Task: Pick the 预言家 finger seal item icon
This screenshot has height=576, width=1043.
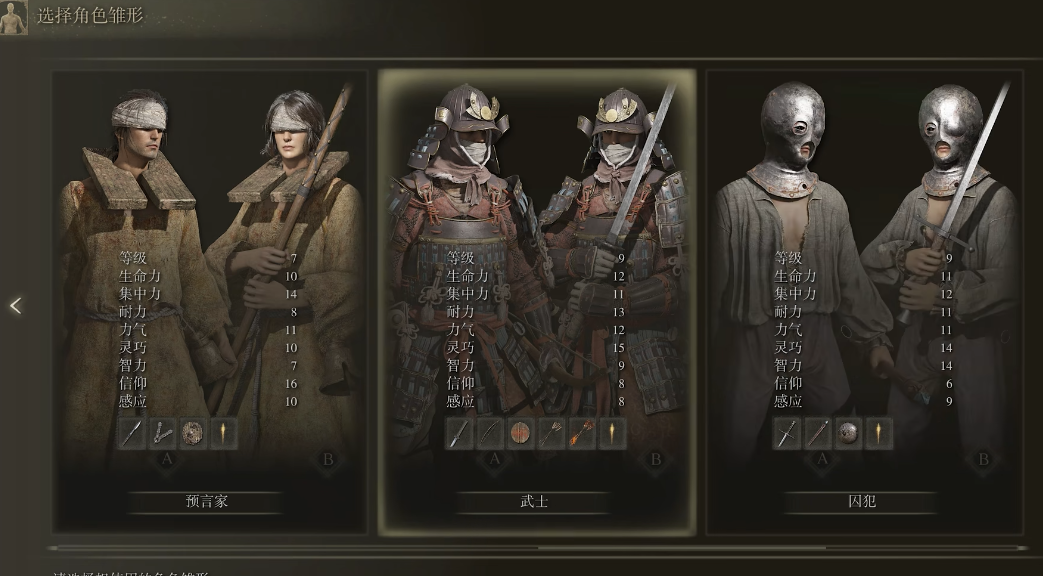Action: click(x=162, y=434)
